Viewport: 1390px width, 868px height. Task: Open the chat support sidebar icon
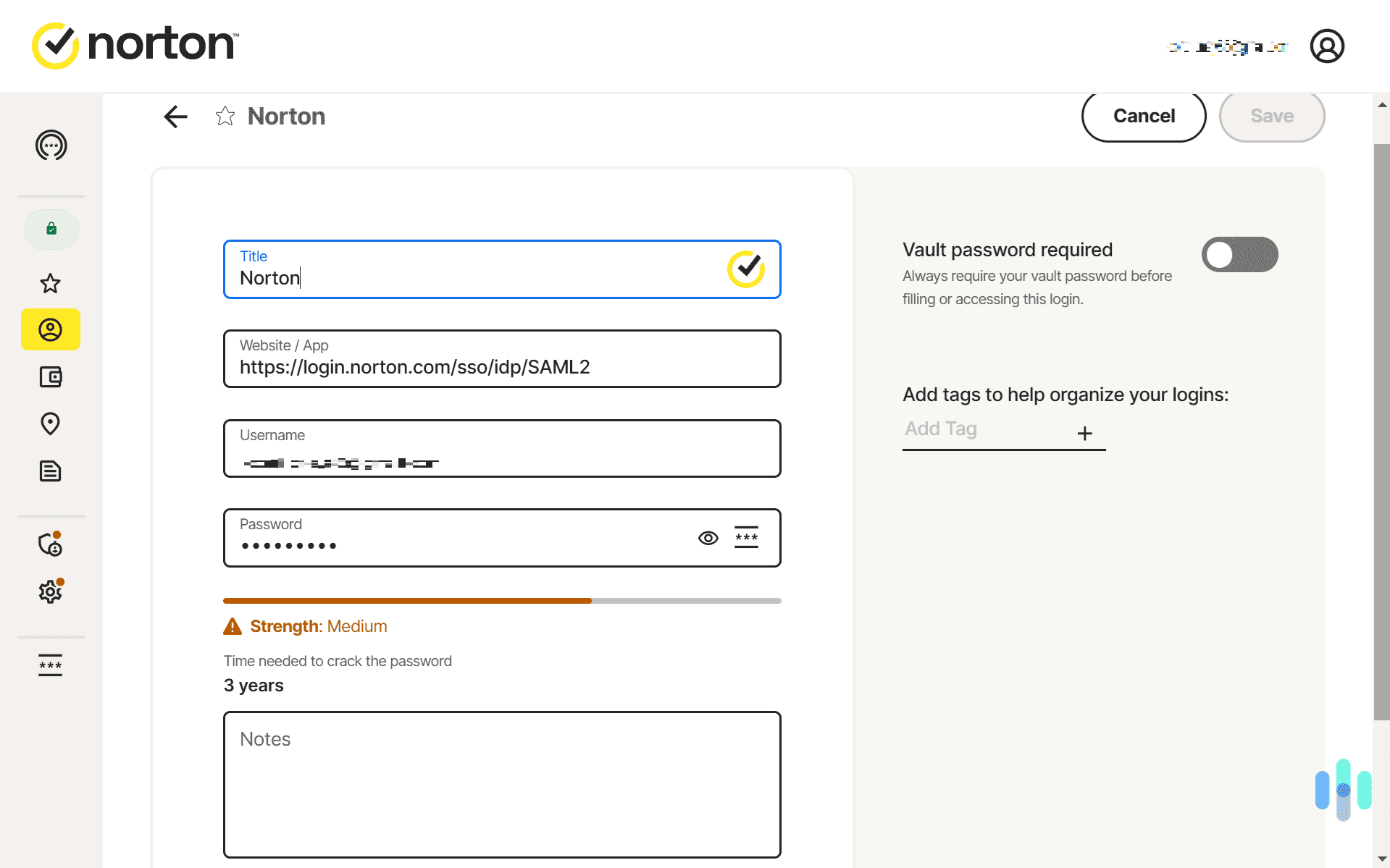coord(51,146)
